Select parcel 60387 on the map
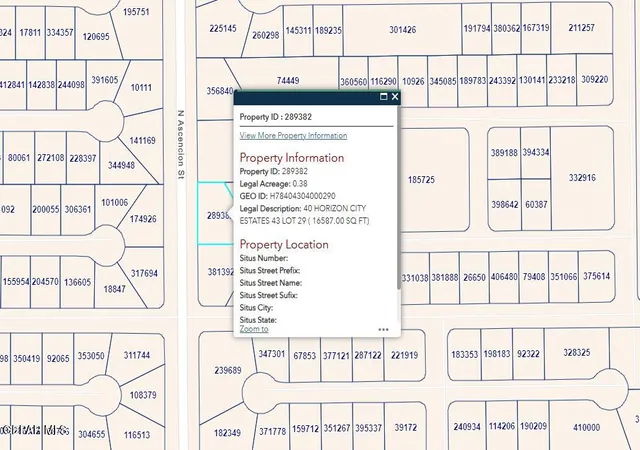 point(536,204)
